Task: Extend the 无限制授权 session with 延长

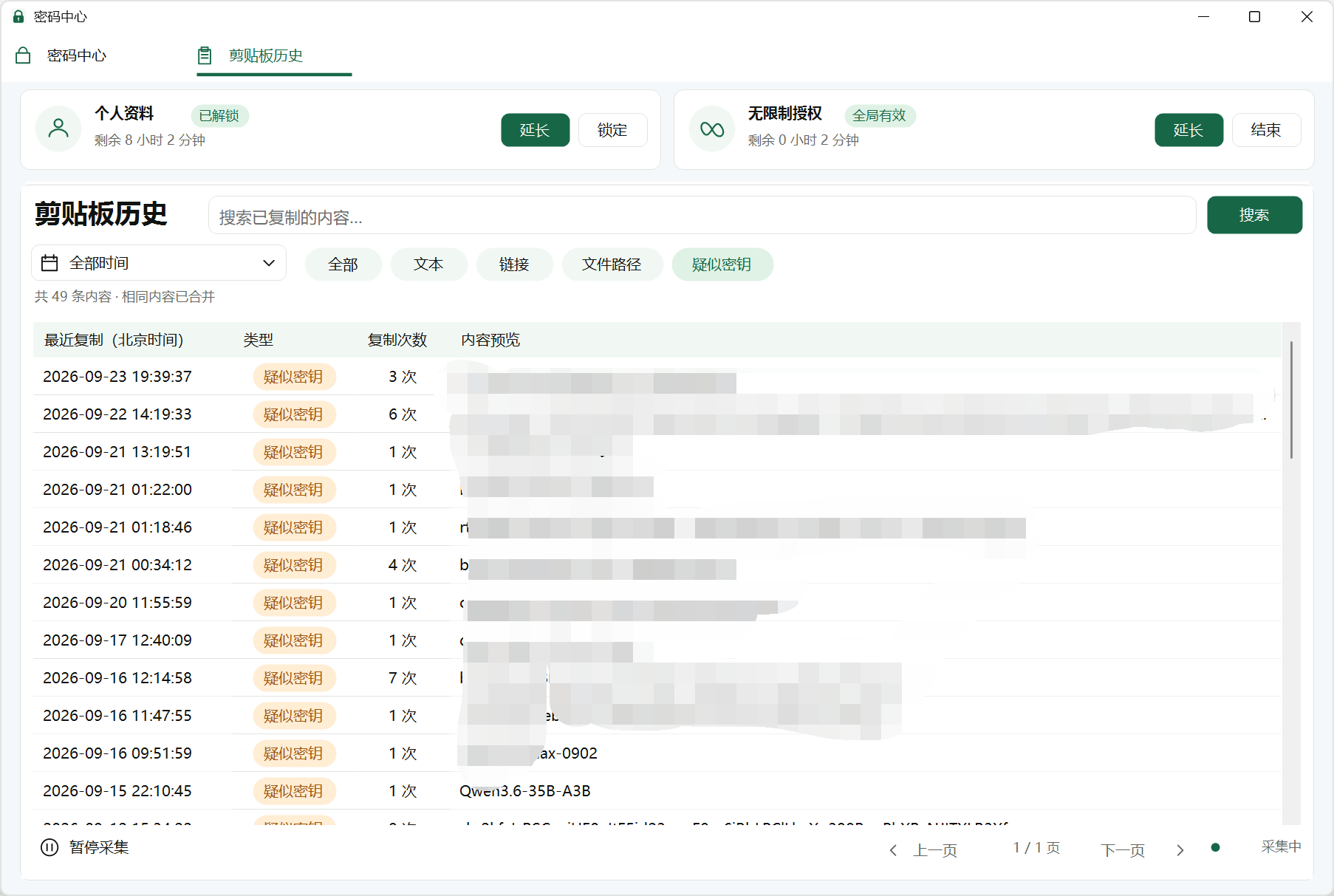Action: coord(1188,130)
